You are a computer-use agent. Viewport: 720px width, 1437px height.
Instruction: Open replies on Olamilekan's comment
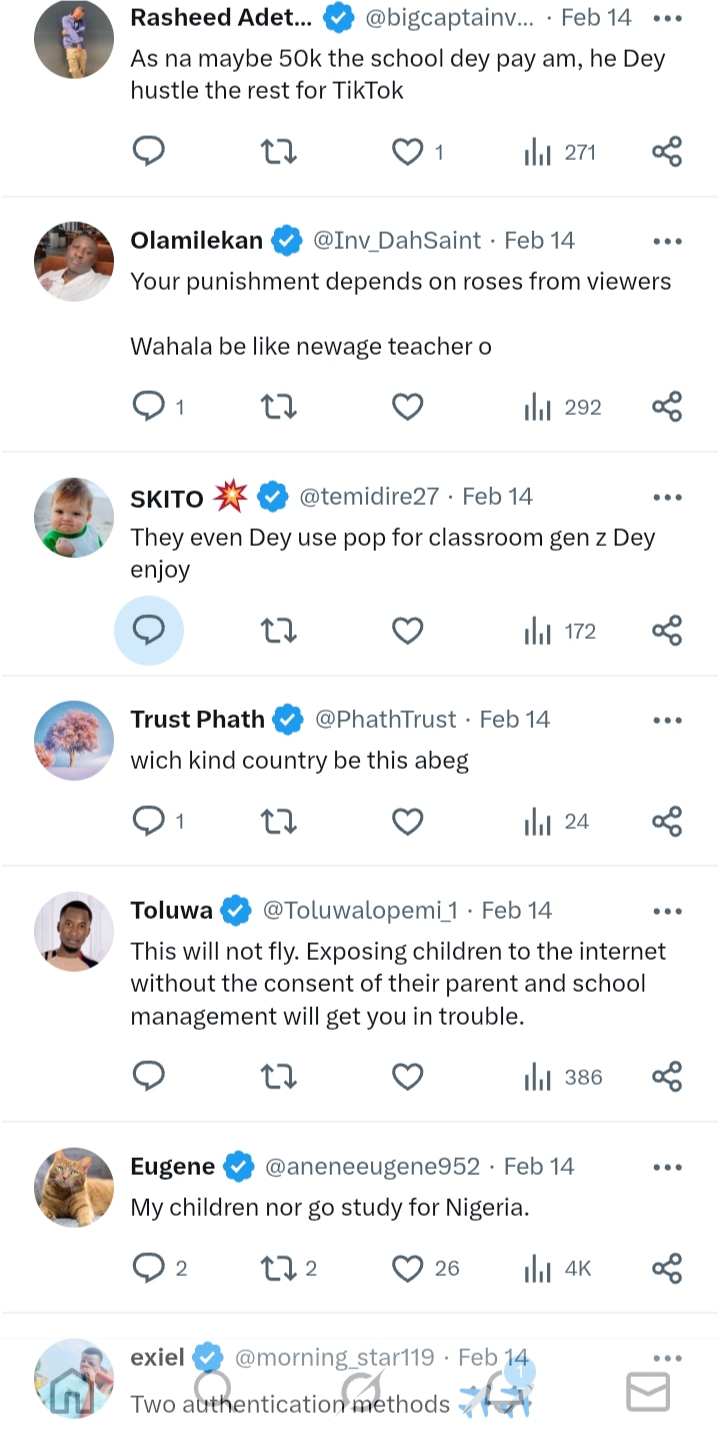[149, 407]
